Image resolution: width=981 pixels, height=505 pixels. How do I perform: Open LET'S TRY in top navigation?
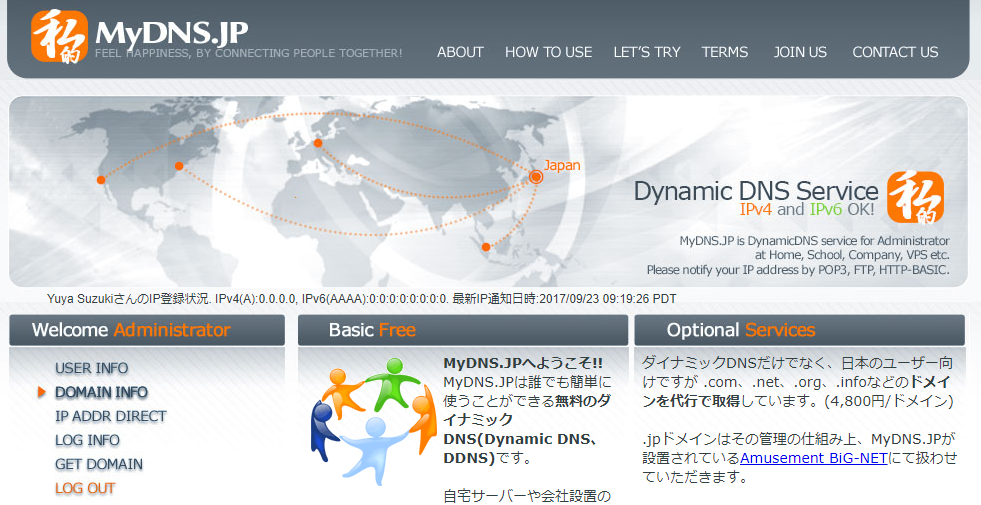click(647, 52)
